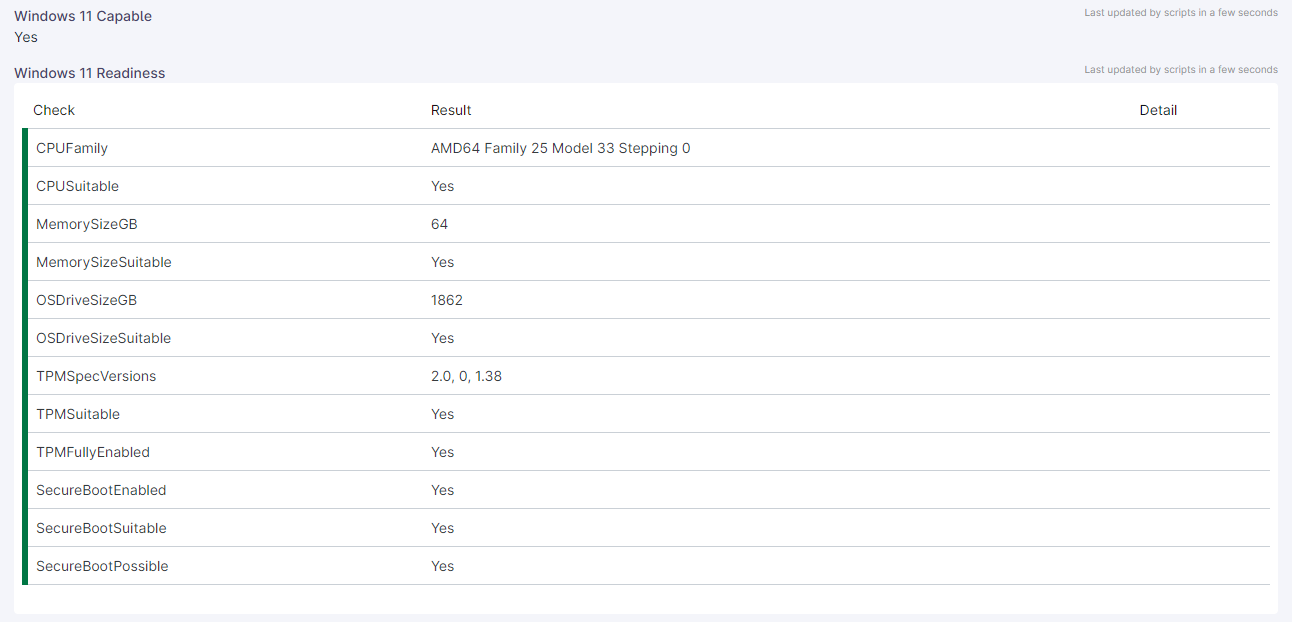Screen dimensions: 1292x622
Task: Click the memory size value 64
Action: coord(440,224)
